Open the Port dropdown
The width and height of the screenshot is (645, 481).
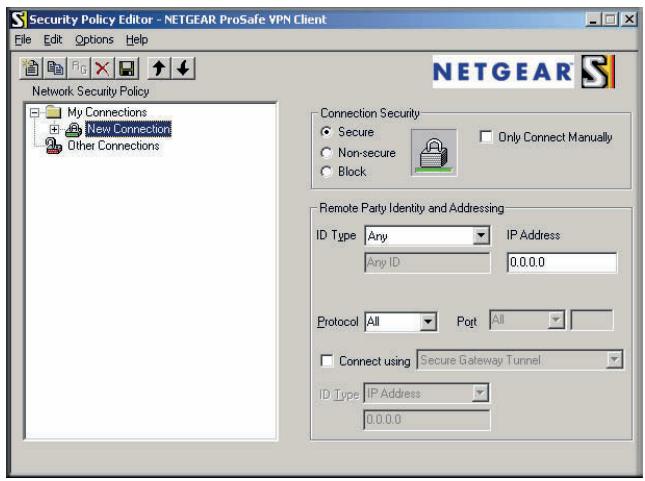556,320
